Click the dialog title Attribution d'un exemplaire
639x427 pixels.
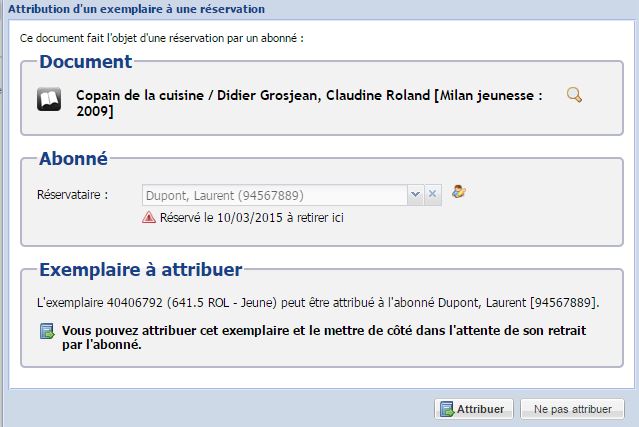coord(137,9)
